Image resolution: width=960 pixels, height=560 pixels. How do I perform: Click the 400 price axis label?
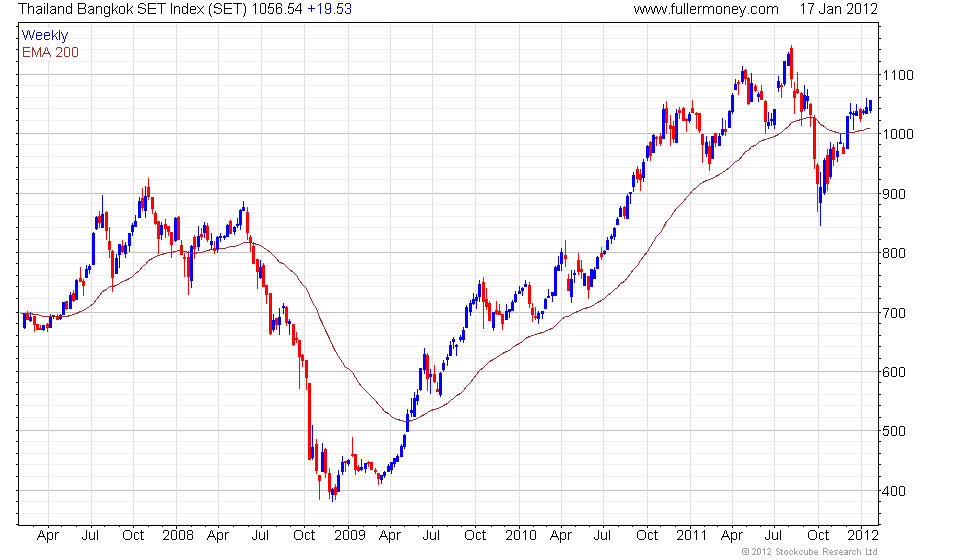pos(893,491)
